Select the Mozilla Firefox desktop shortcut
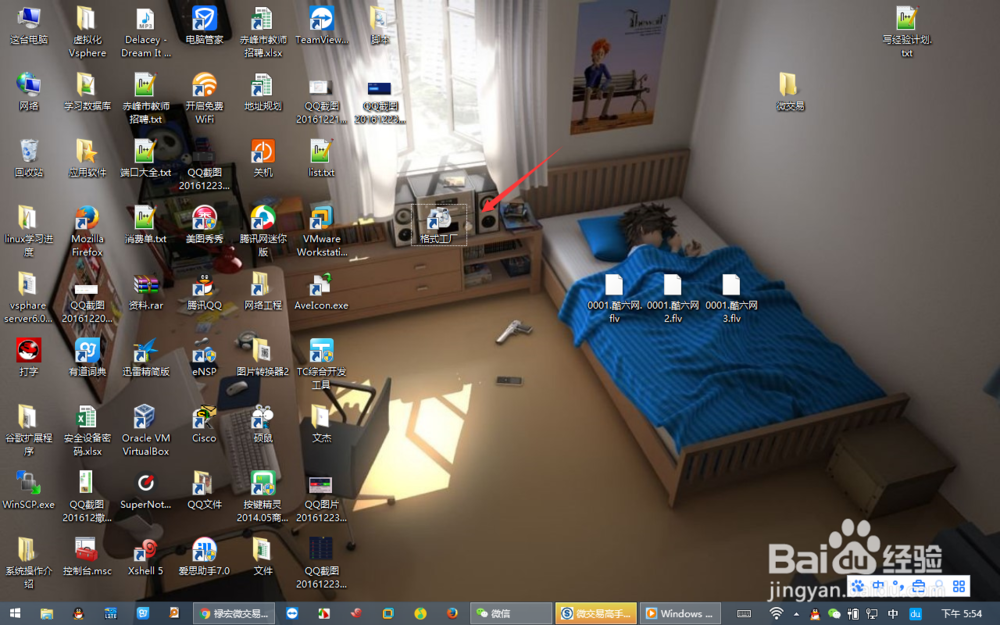 (87, 231)
